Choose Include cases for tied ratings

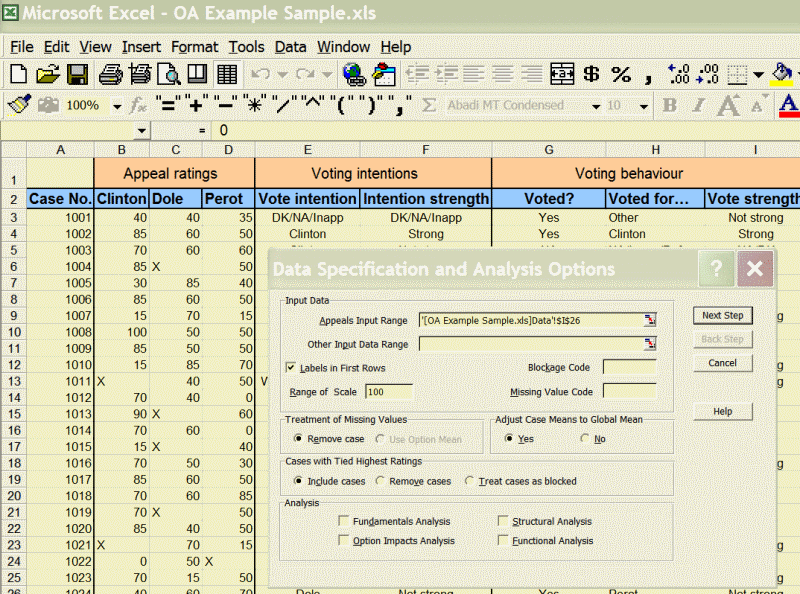(298, 481)
